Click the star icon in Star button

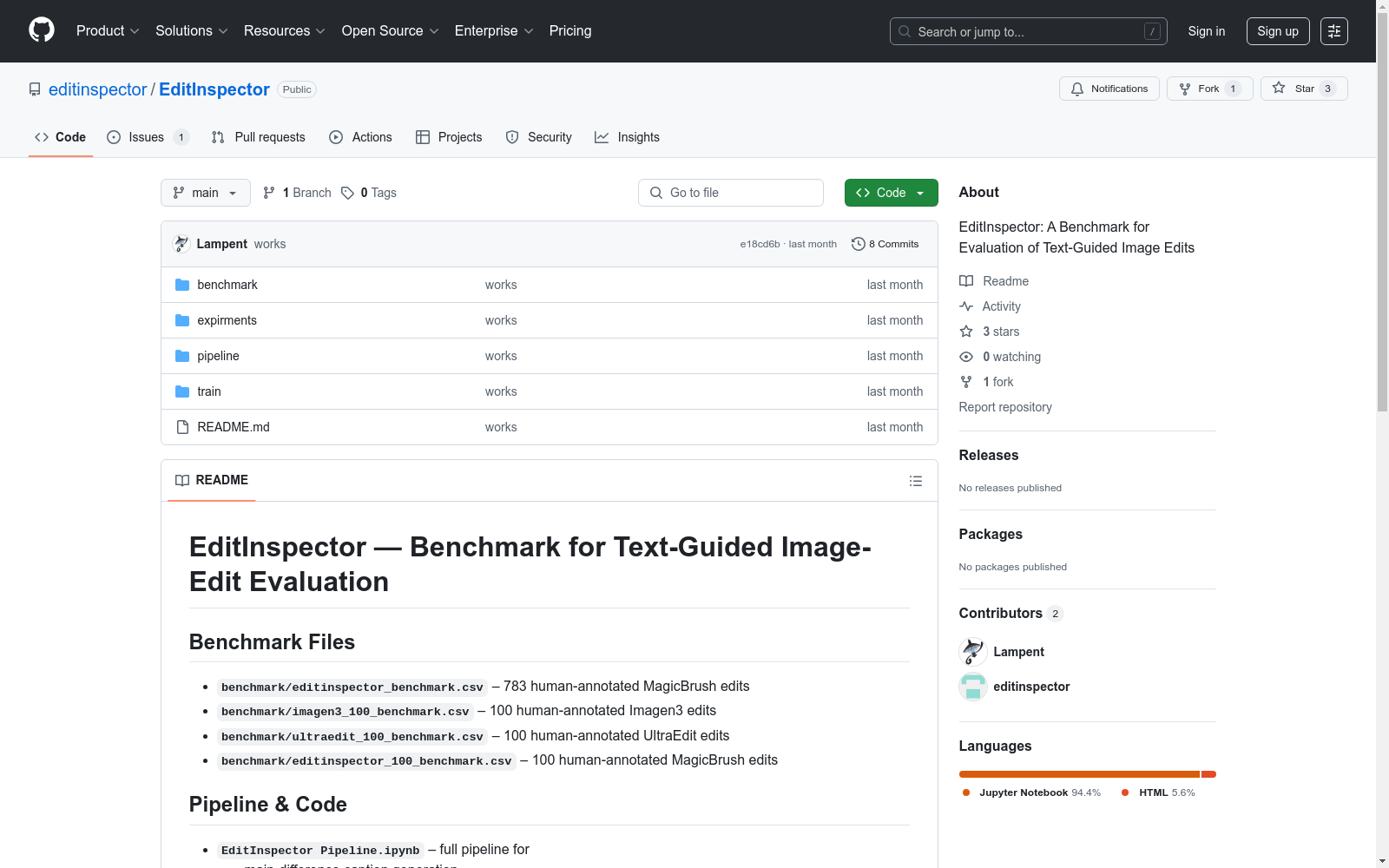pyautogui.click(x=1279, y=89)
